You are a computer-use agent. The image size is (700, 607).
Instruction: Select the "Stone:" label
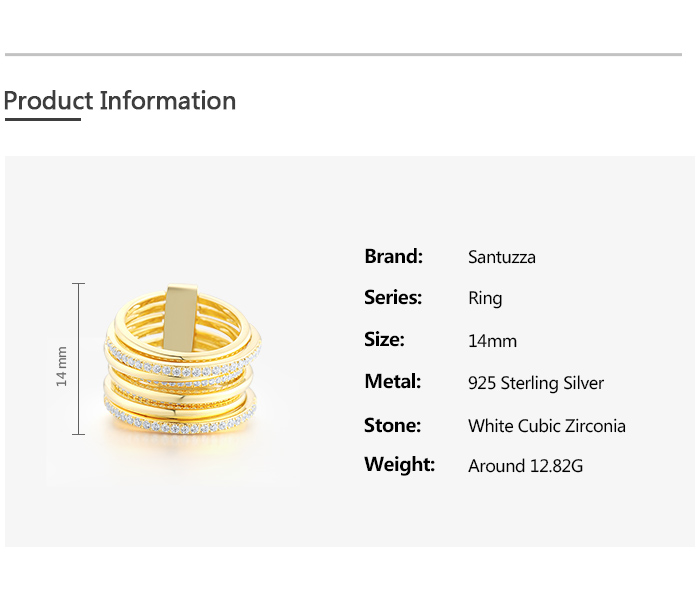[392, 424]
